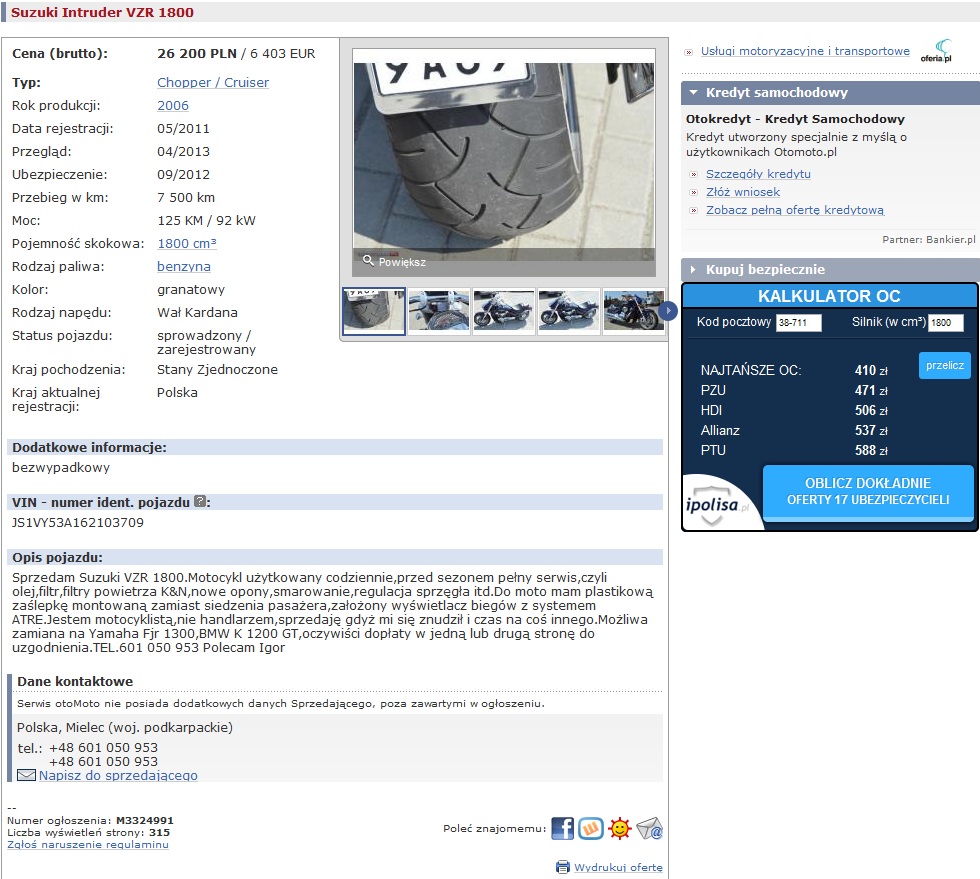
Task: Open Zobacz pełną ofertę kredytową link
Action: 795,210
